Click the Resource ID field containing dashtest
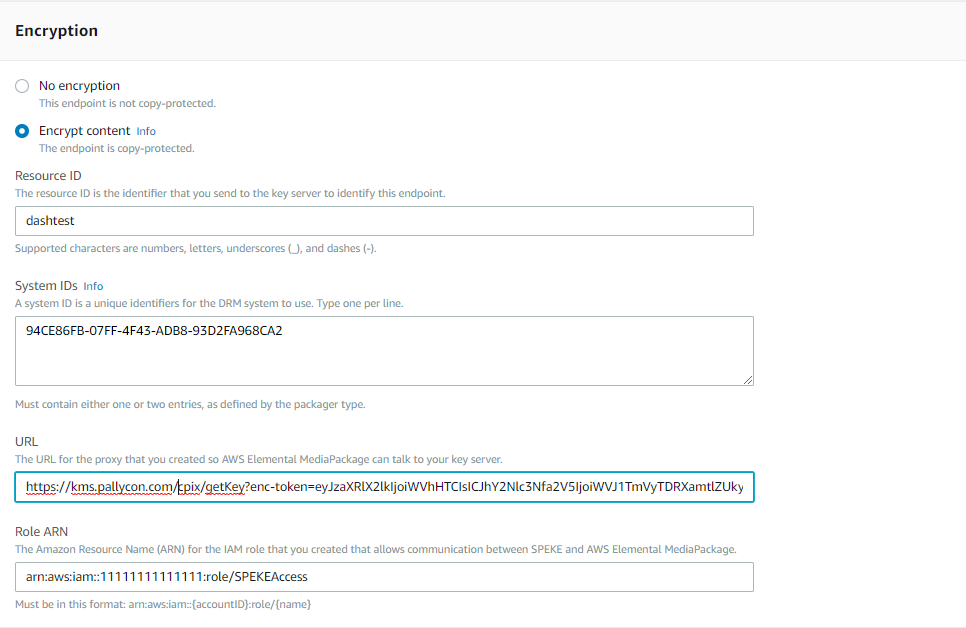This screenshot has width=966, height=628. pyautogui.click(x=384, y=221)
